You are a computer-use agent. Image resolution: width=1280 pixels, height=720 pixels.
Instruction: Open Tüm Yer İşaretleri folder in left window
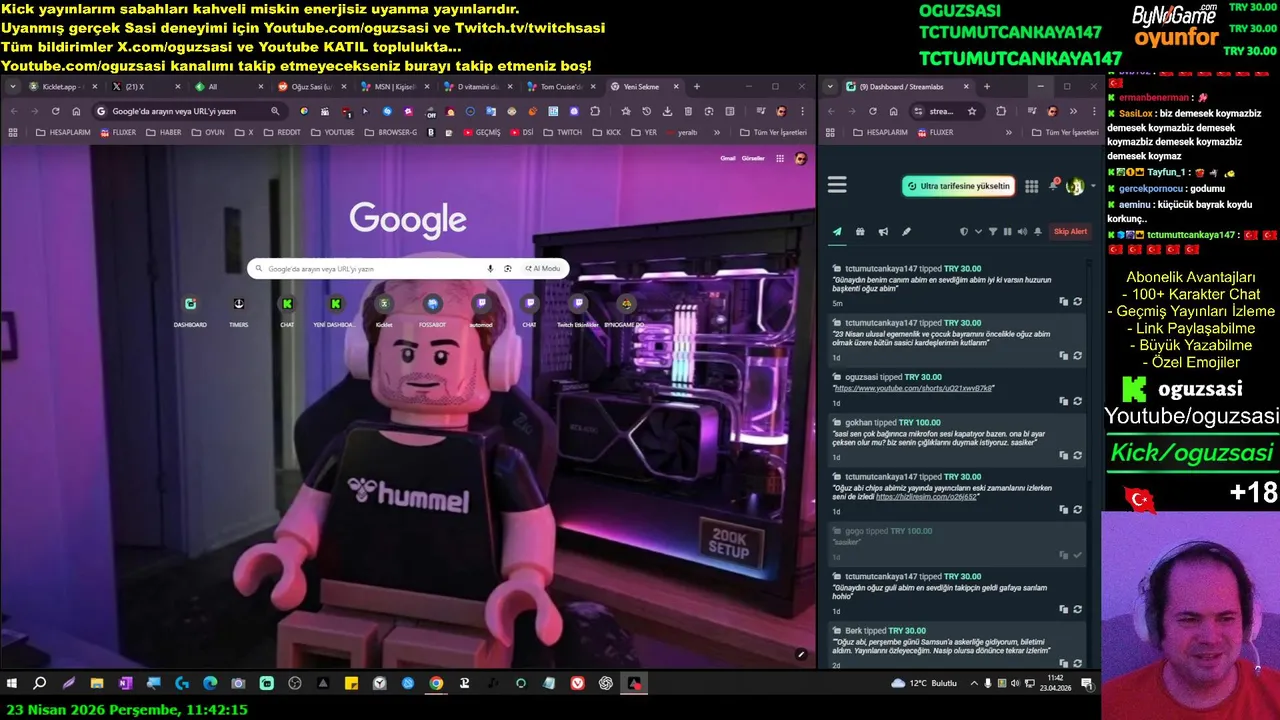point(773,132)
